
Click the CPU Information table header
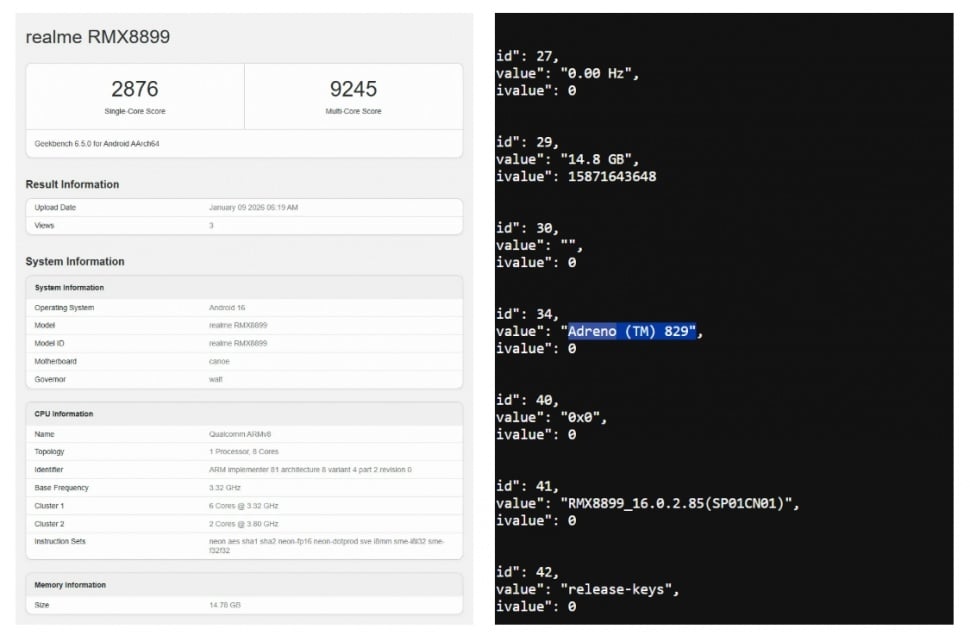coord(64,414)
